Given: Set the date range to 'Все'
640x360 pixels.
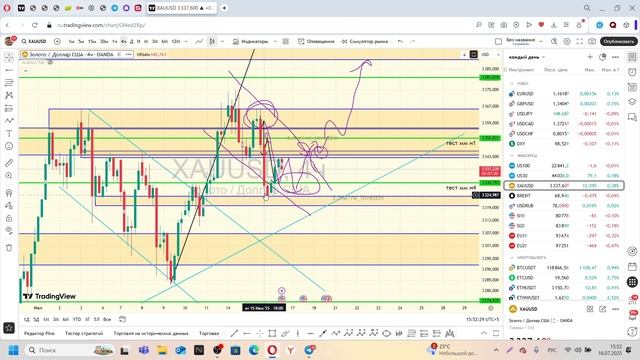Looking at the screenshot, I should coord(107,319).
